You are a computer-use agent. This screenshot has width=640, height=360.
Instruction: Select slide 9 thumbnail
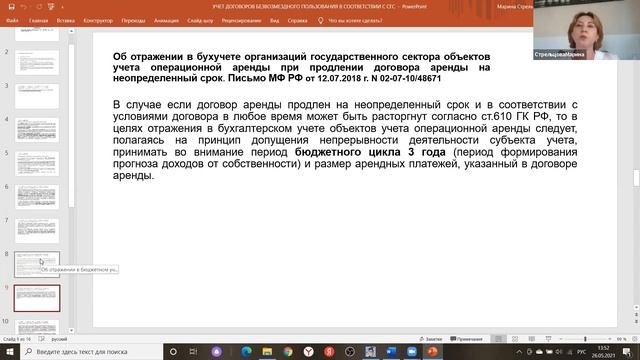pyautogui.click(x=37, y=298)
